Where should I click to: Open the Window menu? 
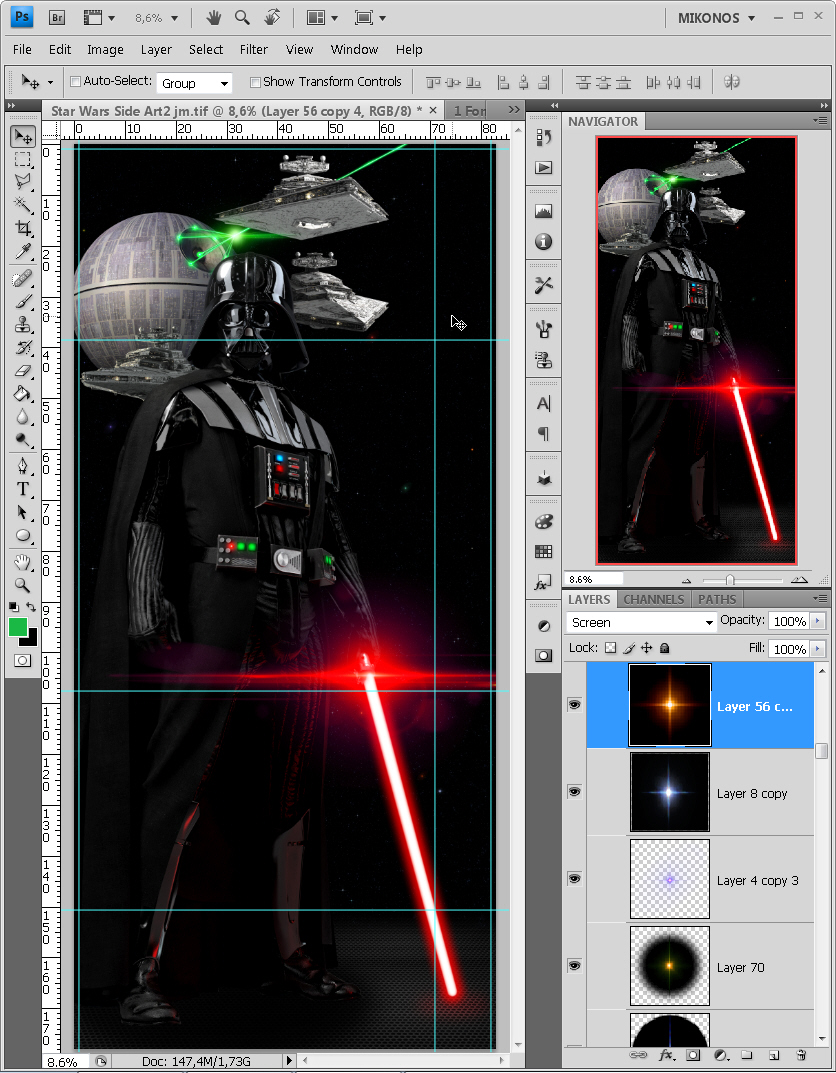click(x=354, y=49)
